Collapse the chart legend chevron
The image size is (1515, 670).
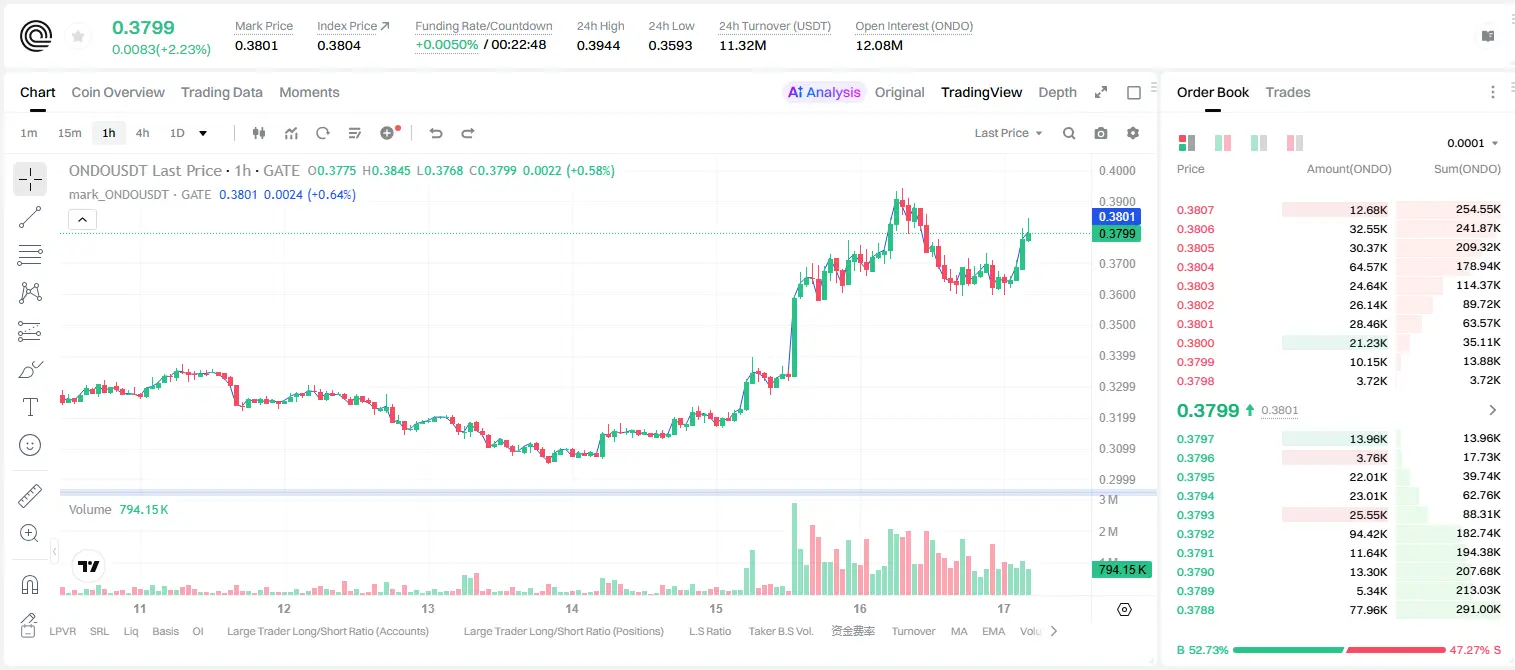(83, 219)
